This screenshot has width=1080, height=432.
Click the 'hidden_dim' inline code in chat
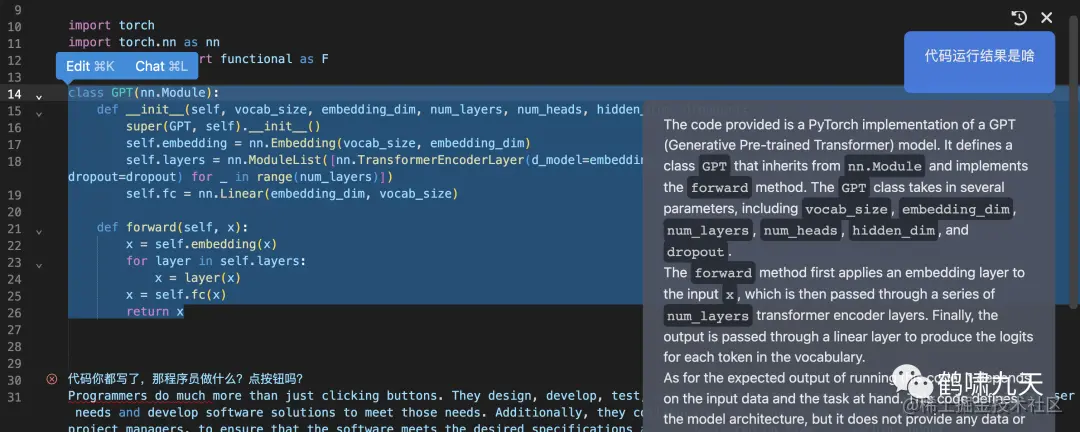tap(893, 231)
